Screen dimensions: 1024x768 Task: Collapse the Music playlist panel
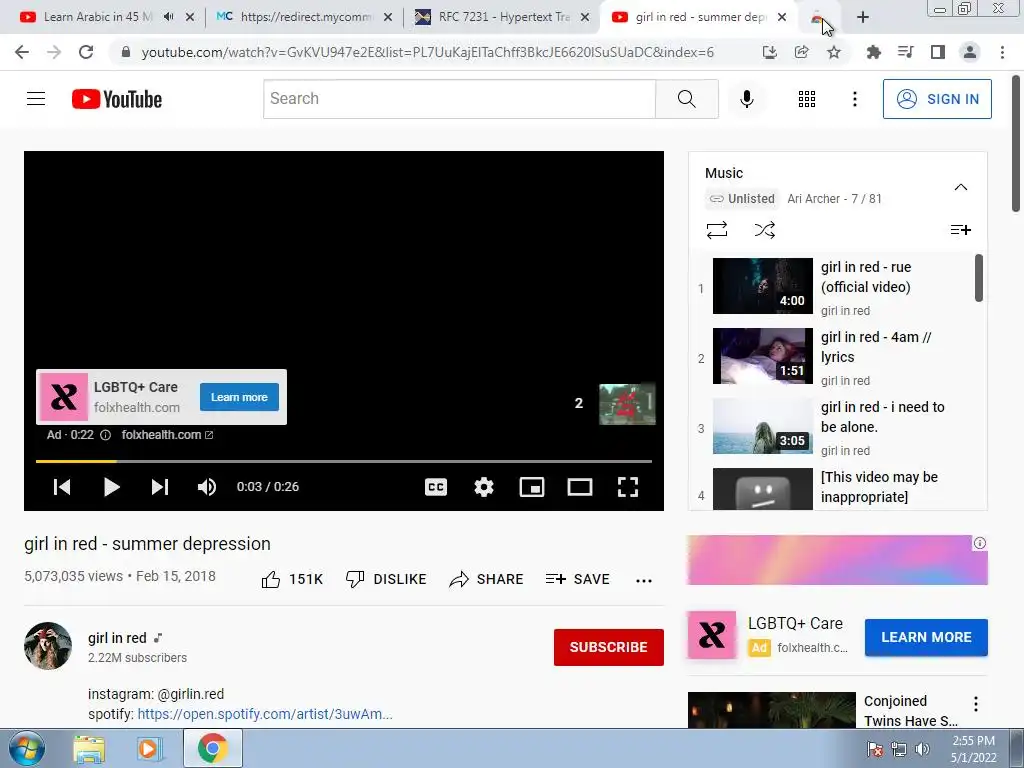(x=961, y=187)
